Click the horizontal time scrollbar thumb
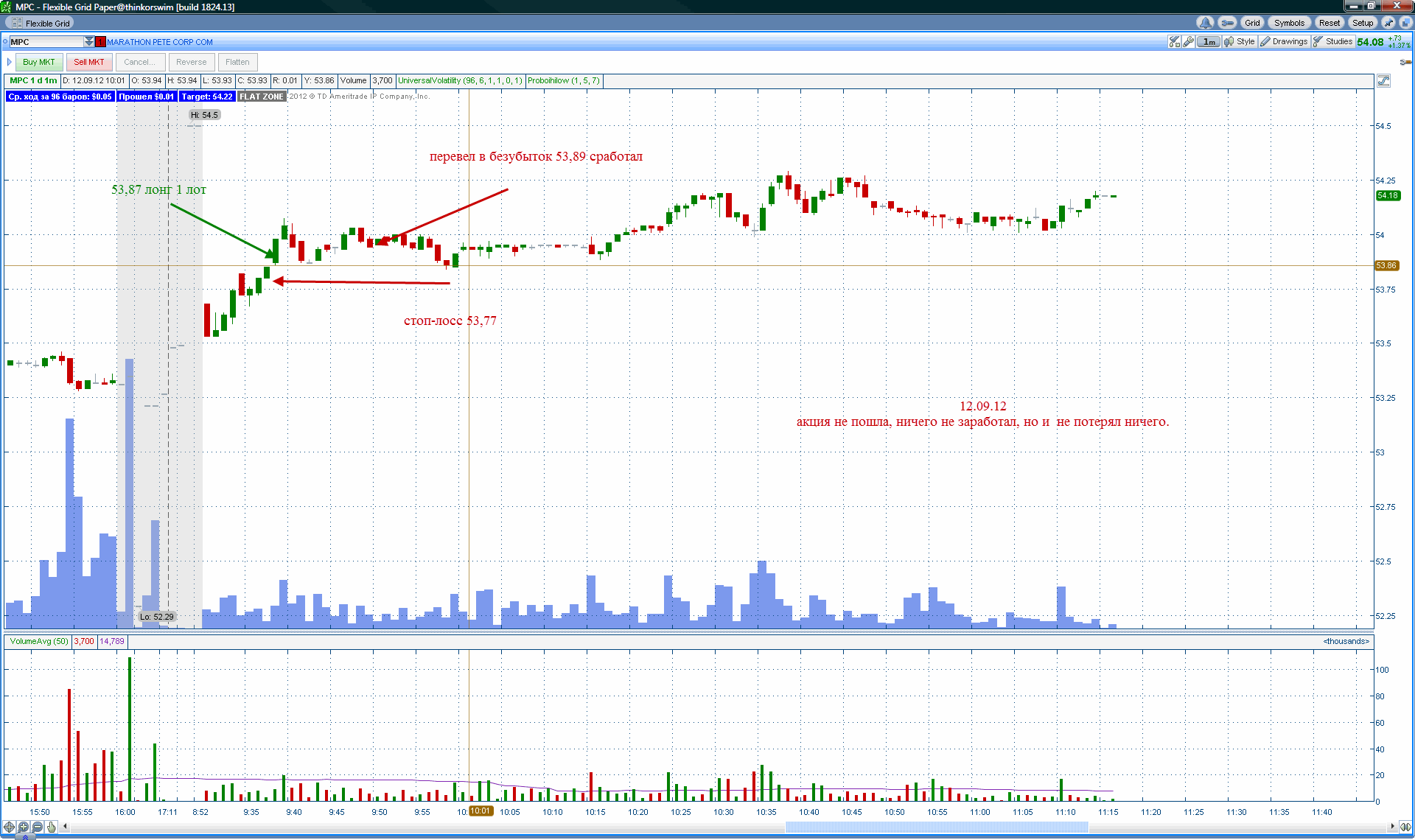 pos(936,827)
